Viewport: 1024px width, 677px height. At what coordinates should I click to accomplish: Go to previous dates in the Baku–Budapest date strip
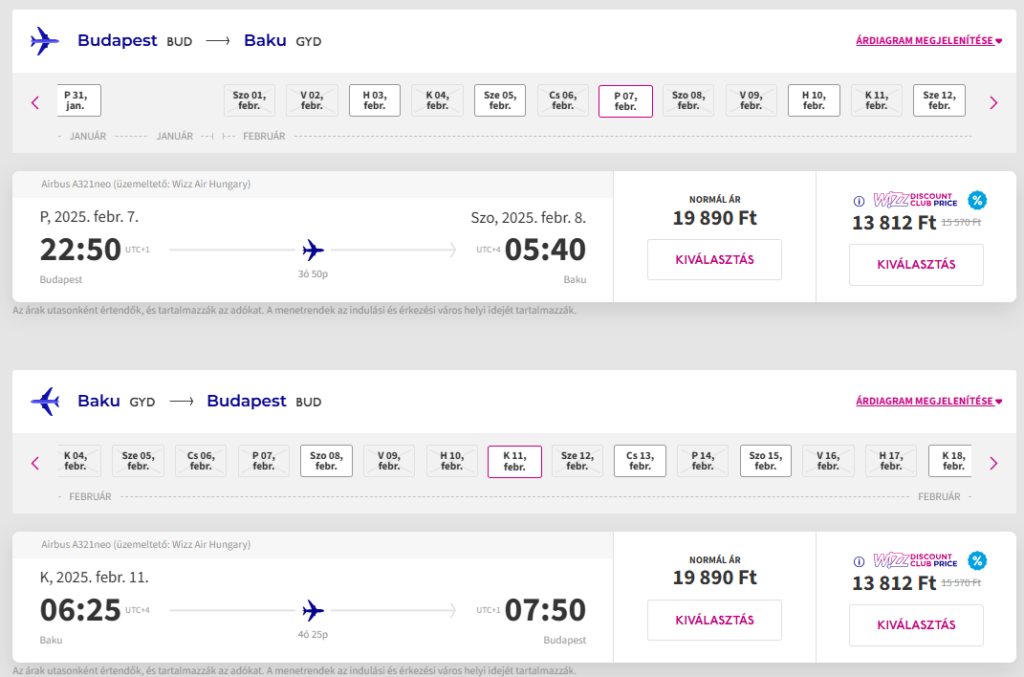[35, 463]
